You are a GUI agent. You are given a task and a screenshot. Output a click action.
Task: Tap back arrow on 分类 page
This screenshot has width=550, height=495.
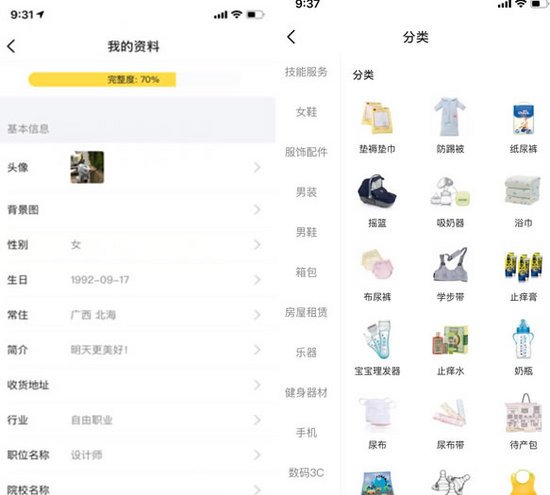click(291, 36)
